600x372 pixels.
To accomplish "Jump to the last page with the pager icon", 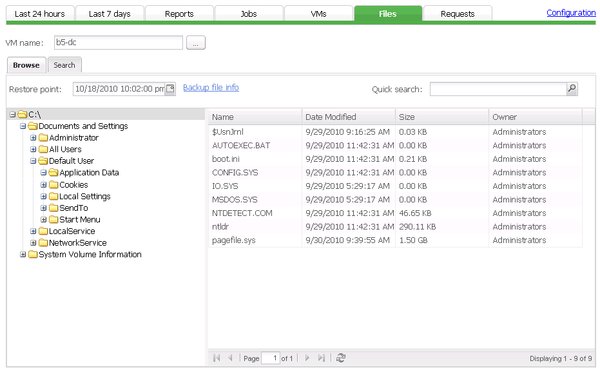I will click(321, 358).
